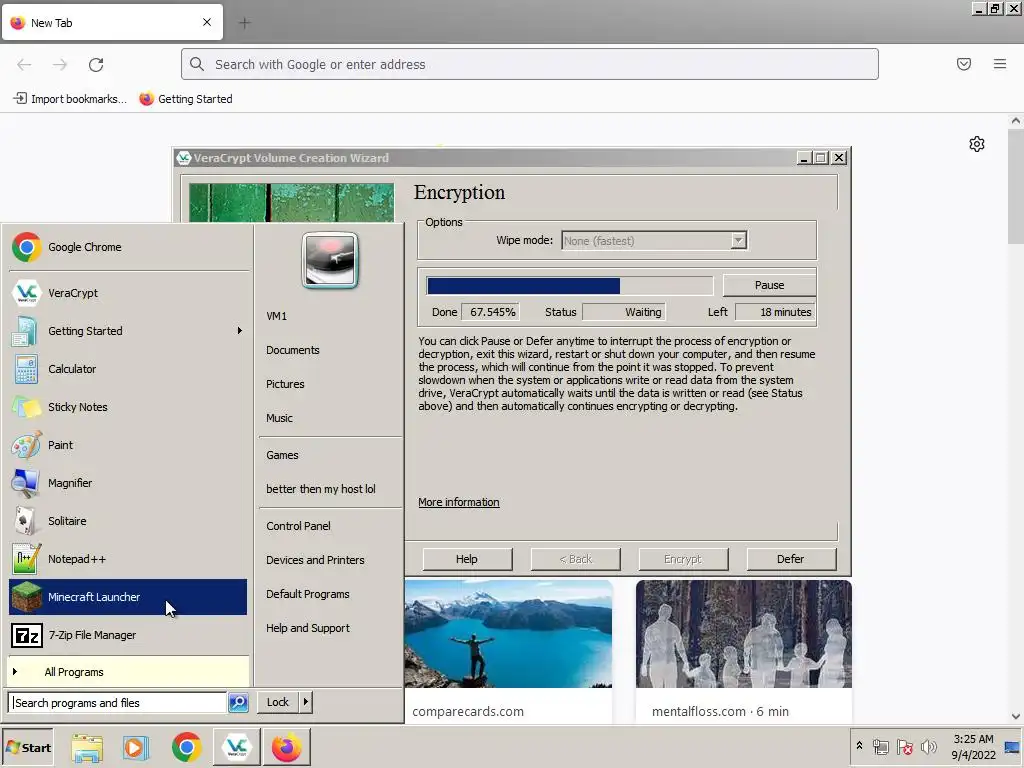Image resolution: width=1024 pixels, height=768 pixels.
Task: Expand All Programs in the Start menu
Action: point(128,672)
